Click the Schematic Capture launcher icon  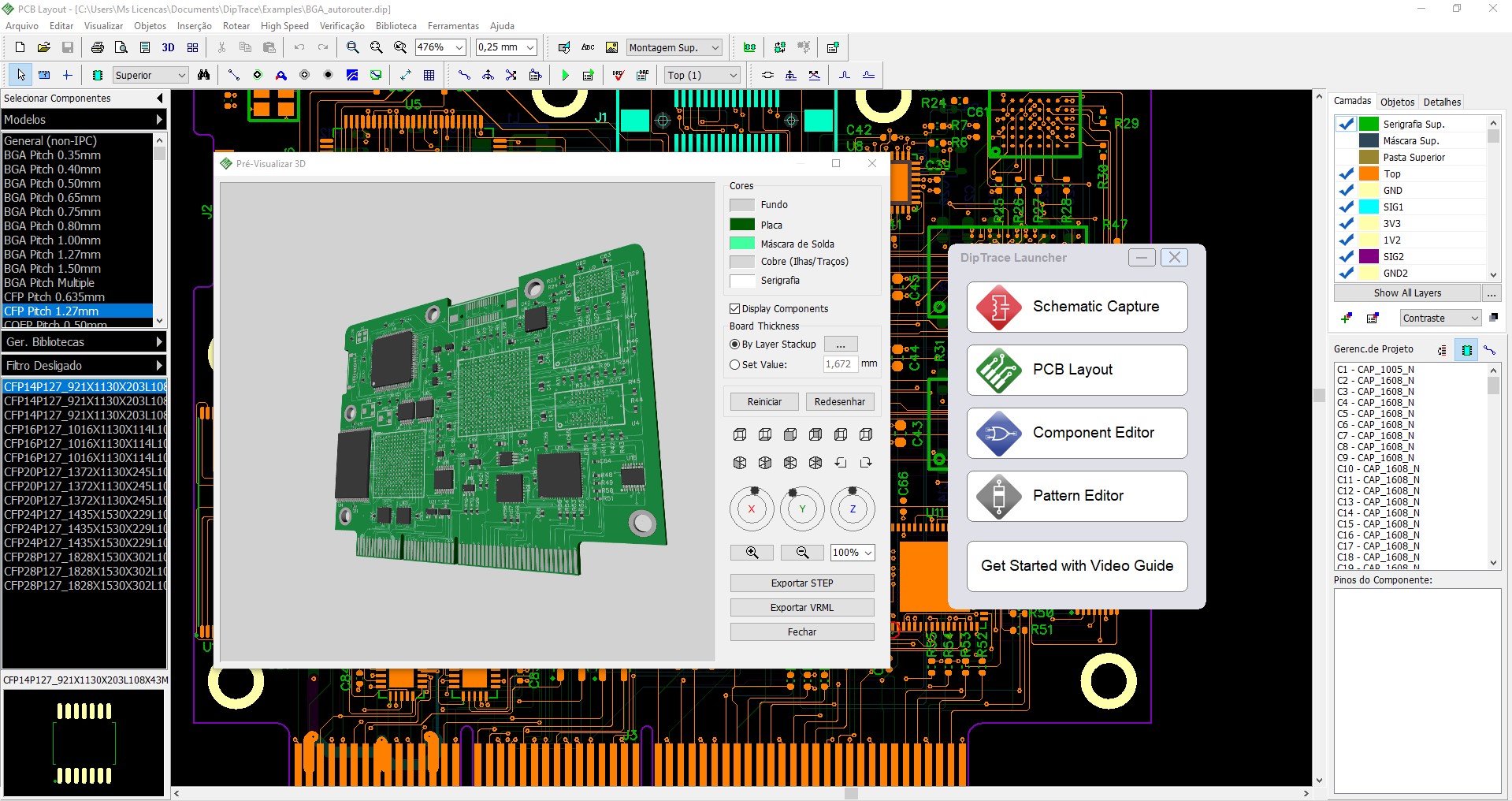(x=999, y=307)
